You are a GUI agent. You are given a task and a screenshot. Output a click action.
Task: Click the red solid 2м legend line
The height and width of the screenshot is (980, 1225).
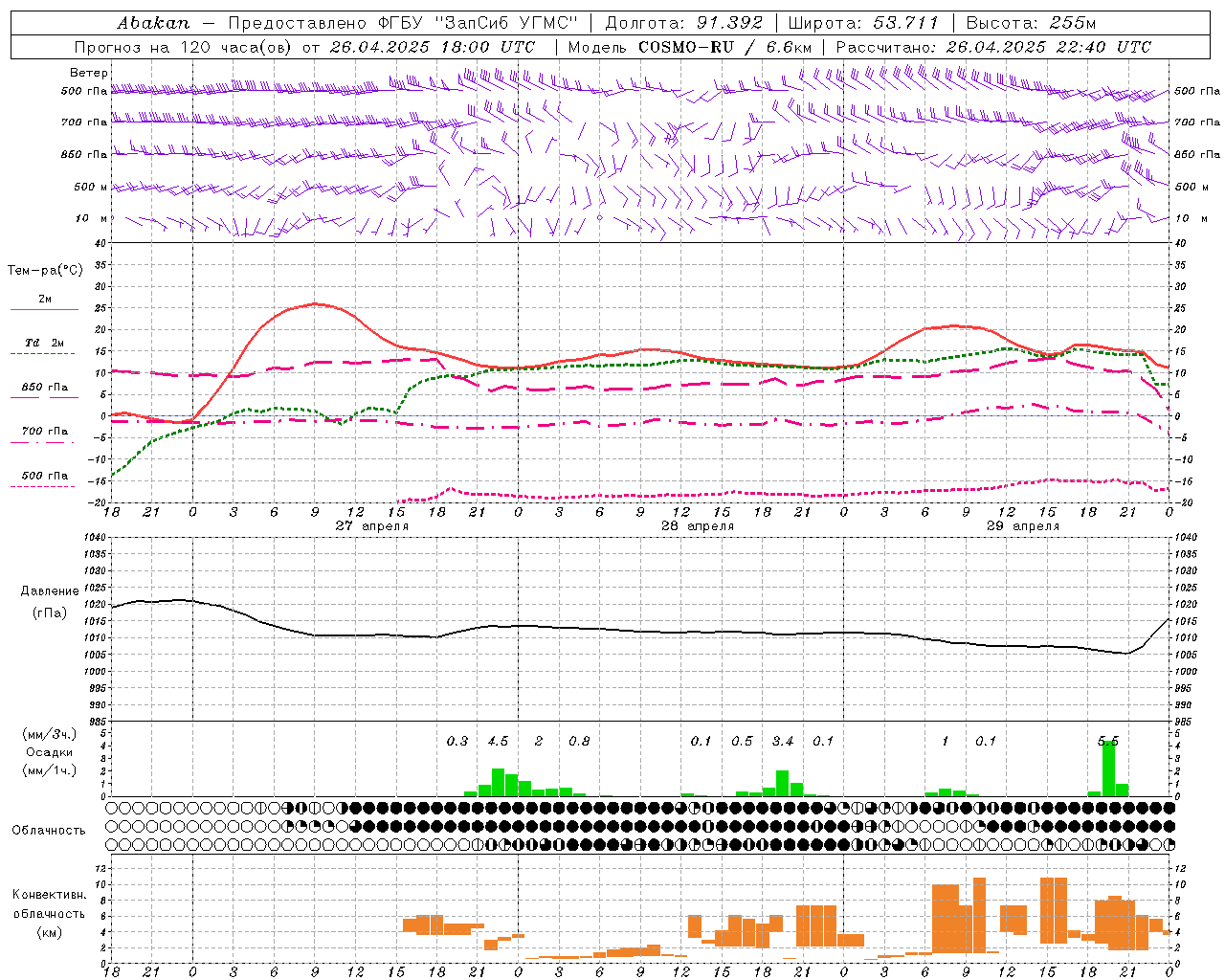coord(44,310)
